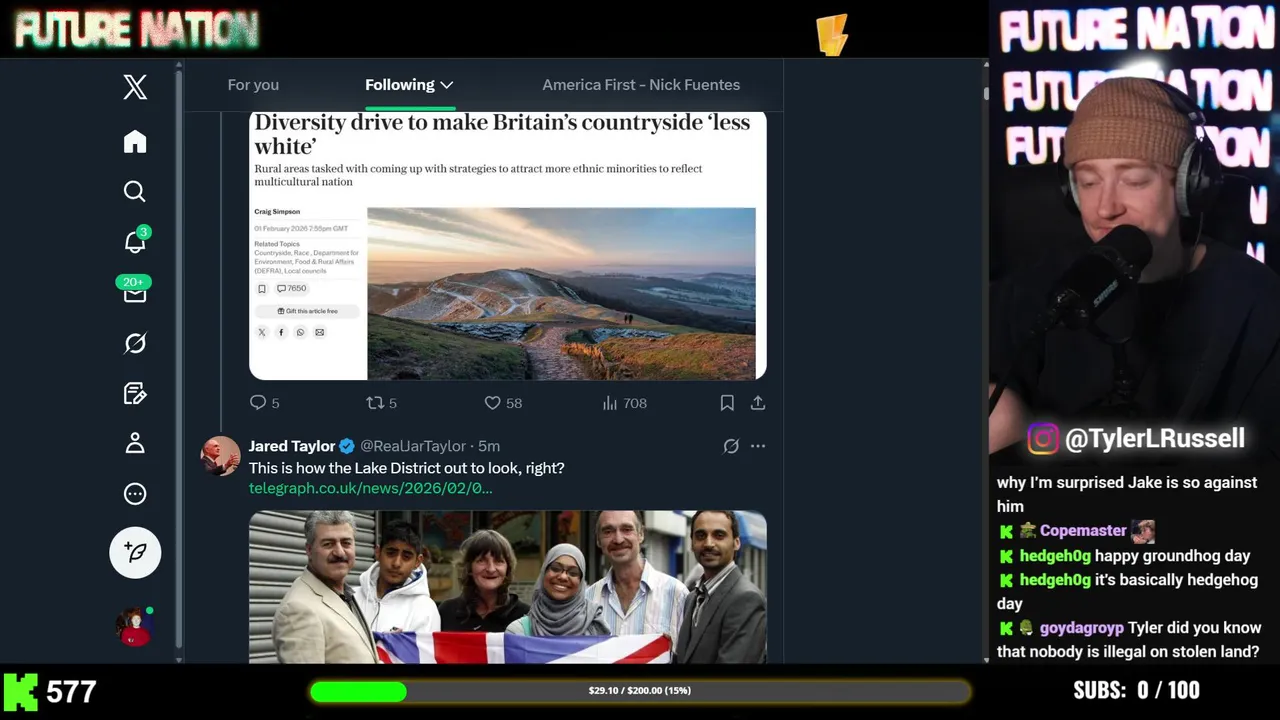The image size is (1280, 720).
Task: Go to the Home feed icon
Action: point(135,141)
